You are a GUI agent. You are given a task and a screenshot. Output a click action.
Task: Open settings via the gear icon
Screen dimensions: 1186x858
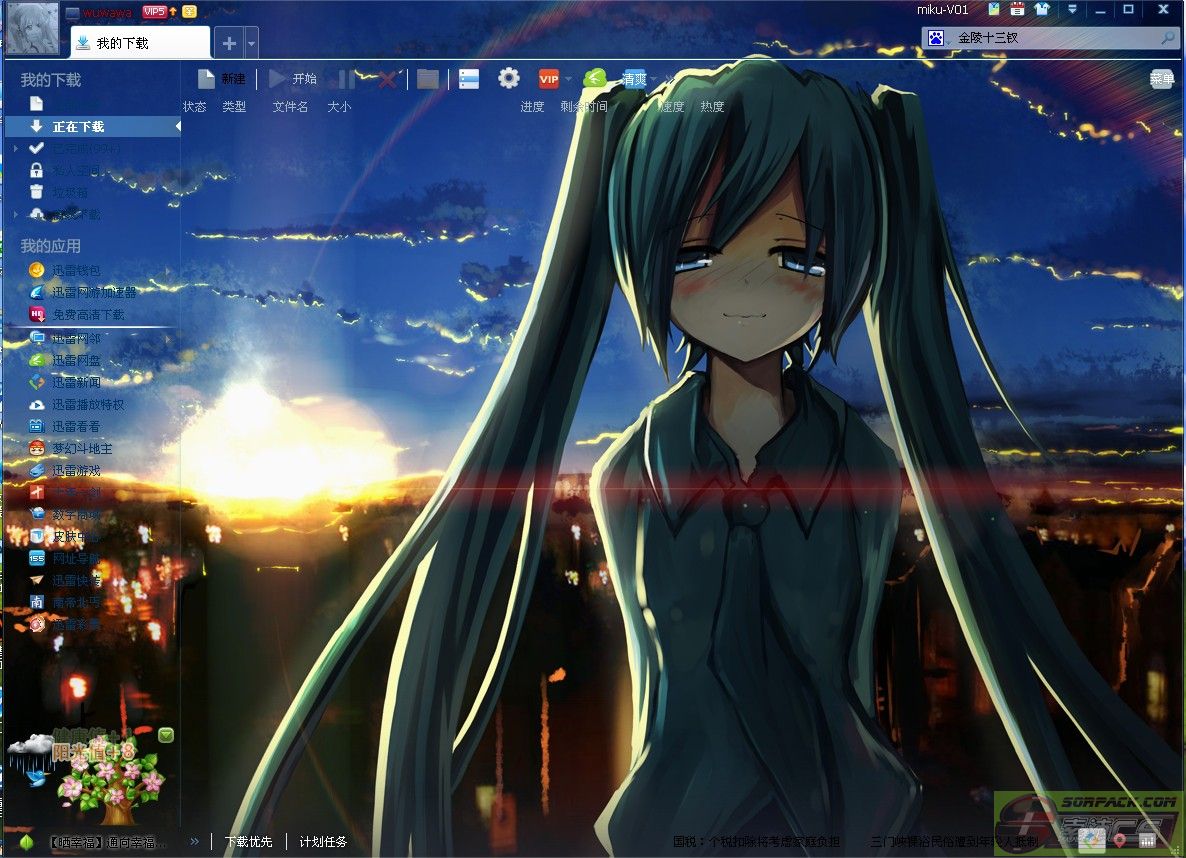[x=509, y=78]
